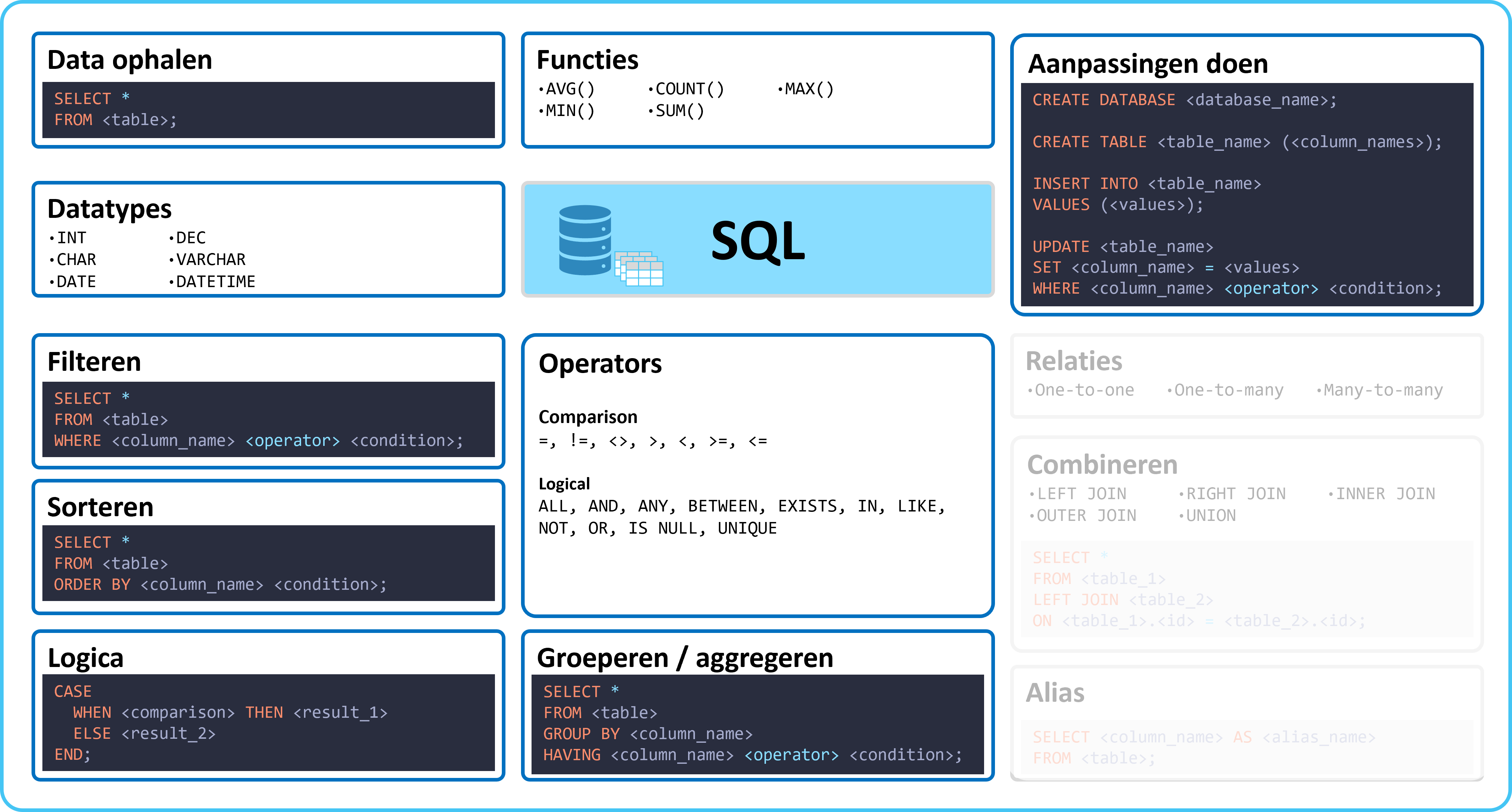Click the DATETIME datatype entry
1512x812 pixels.
coord(212,282)
